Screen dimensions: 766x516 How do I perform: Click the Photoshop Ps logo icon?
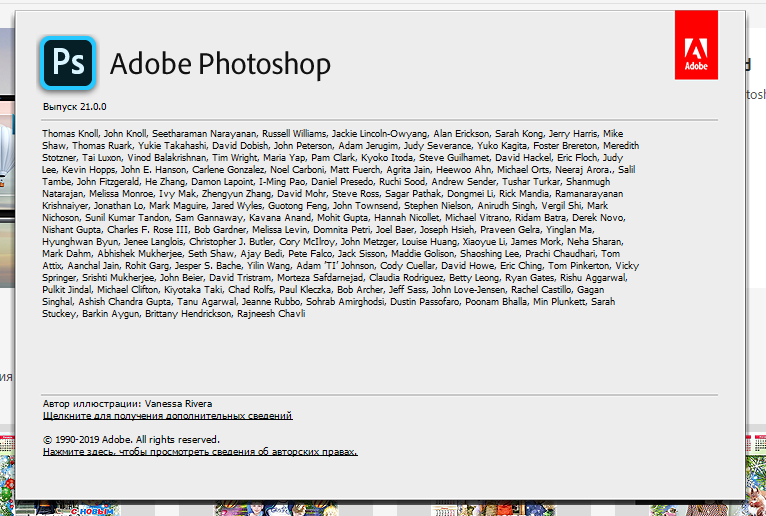68,63
